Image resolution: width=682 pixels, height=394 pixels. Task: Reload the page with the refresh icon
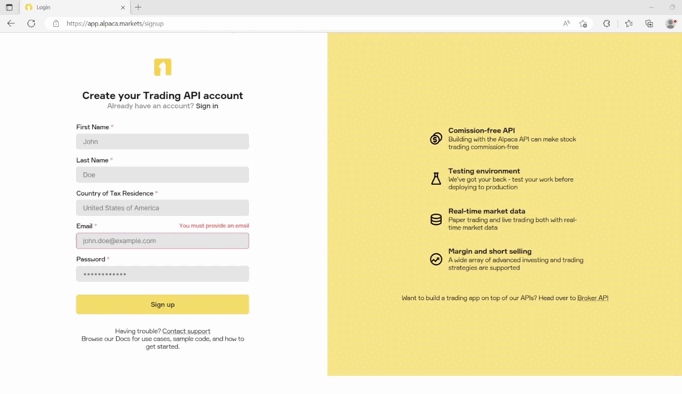[31, 23]
